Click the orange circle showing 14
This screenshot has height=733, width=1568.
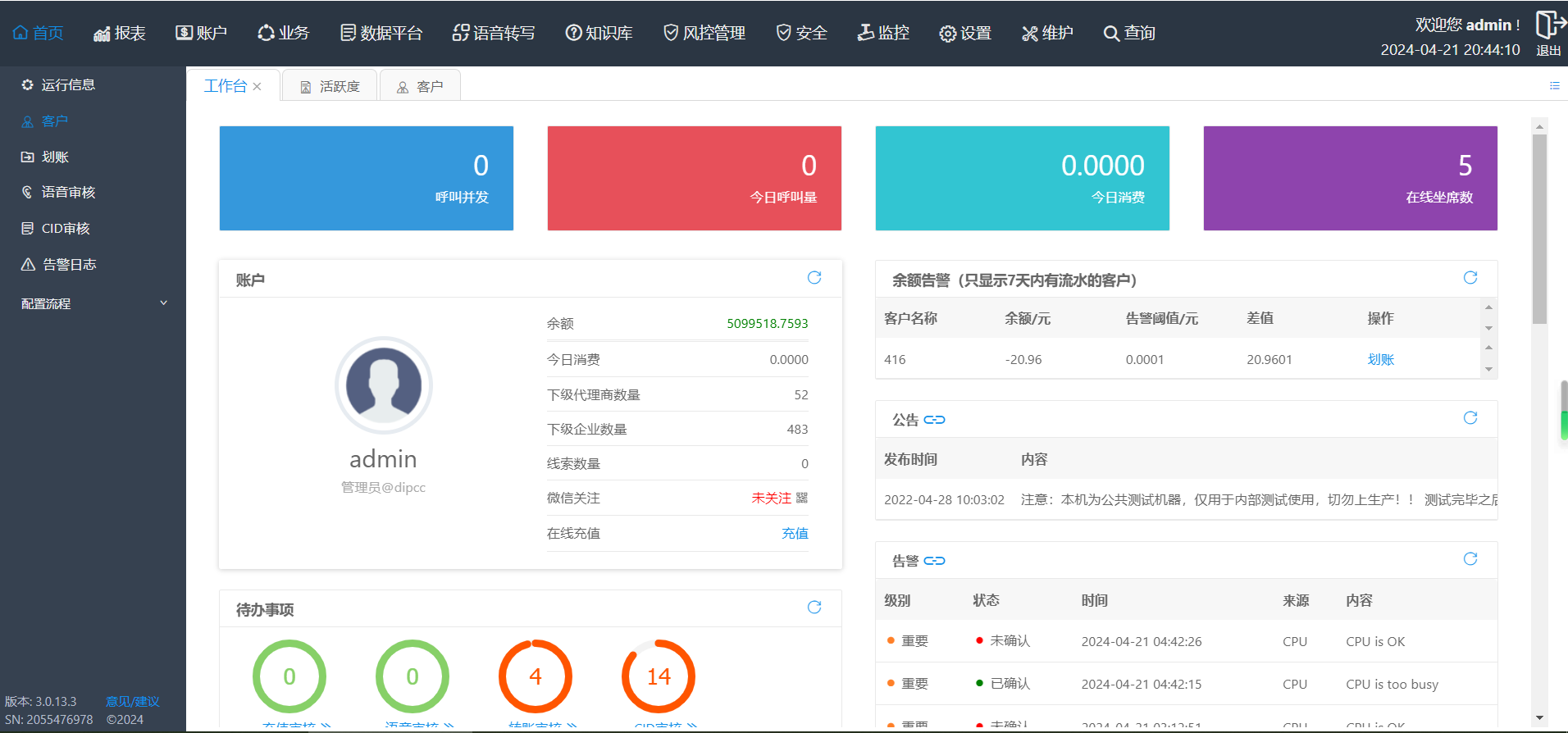(658, 676)
